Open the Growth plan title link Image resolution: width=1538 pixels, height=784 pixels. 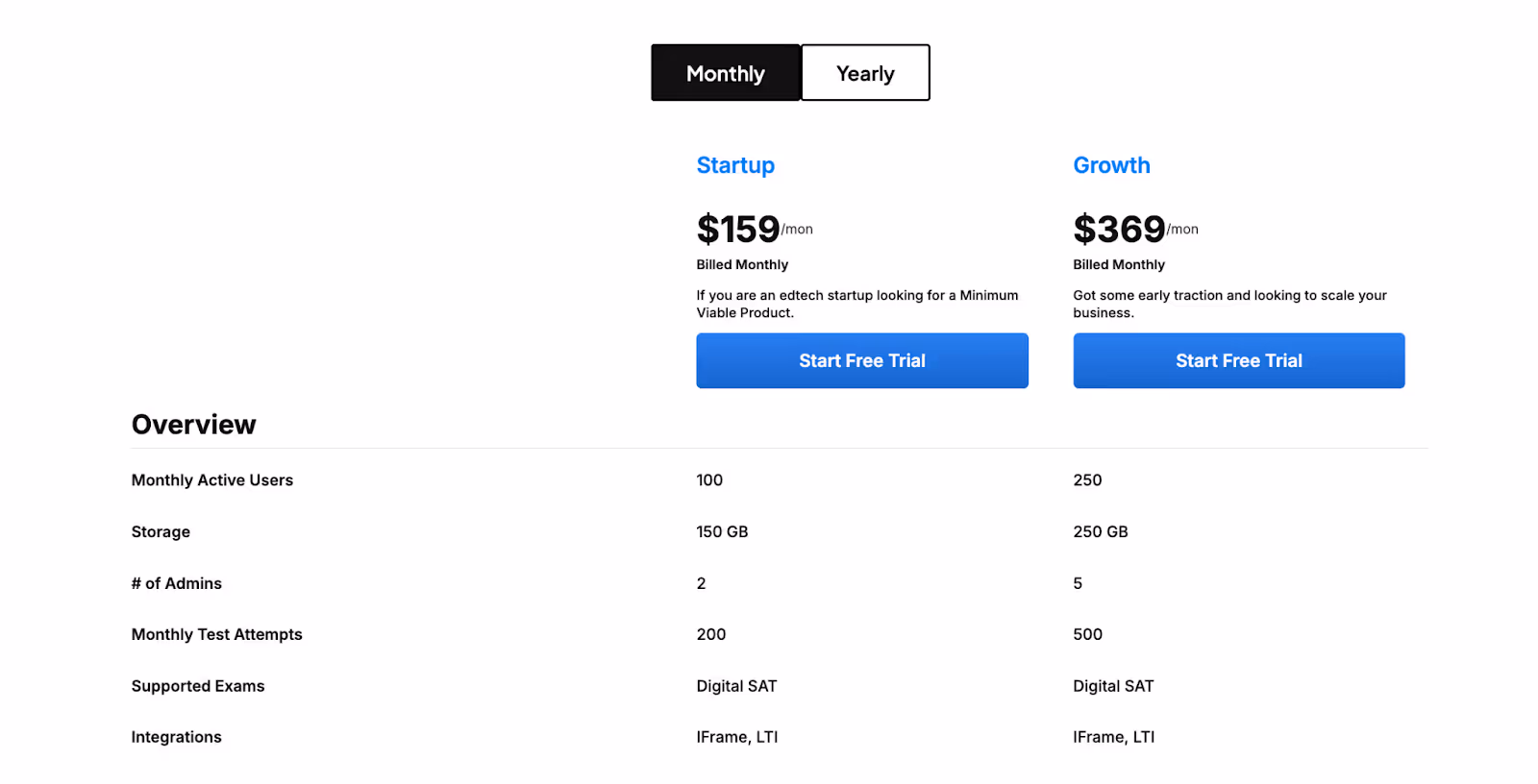[1111, 165]
